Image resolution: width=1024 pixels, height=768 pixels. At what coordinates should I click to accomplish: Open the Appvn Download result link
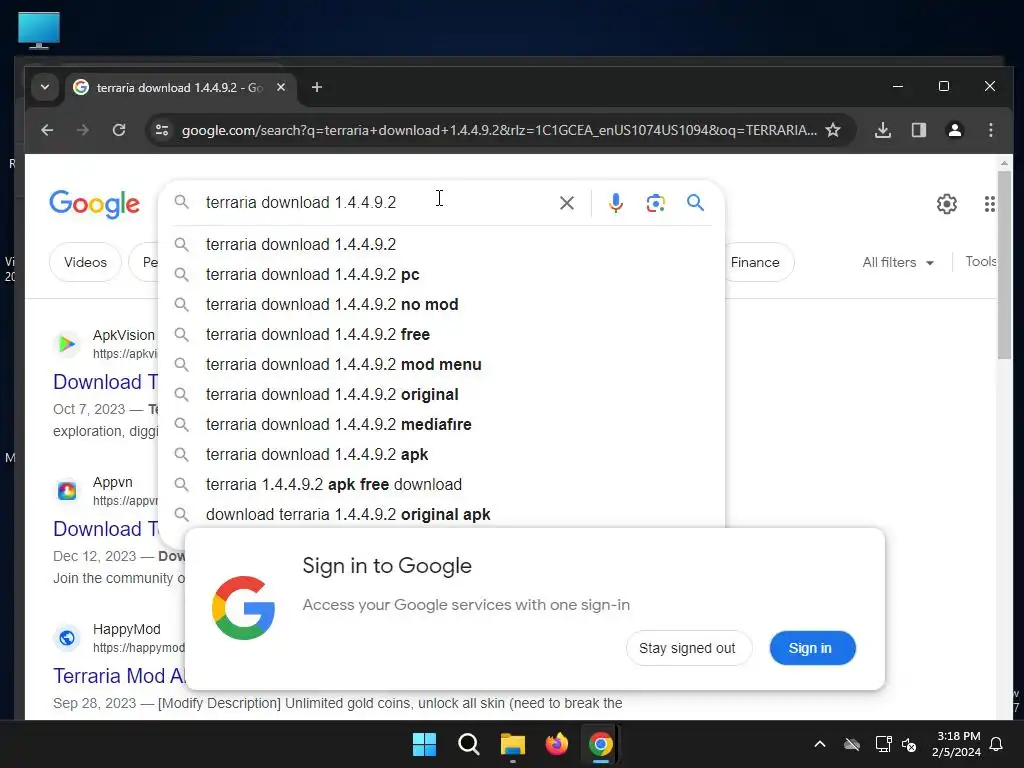tap(105, 528)
